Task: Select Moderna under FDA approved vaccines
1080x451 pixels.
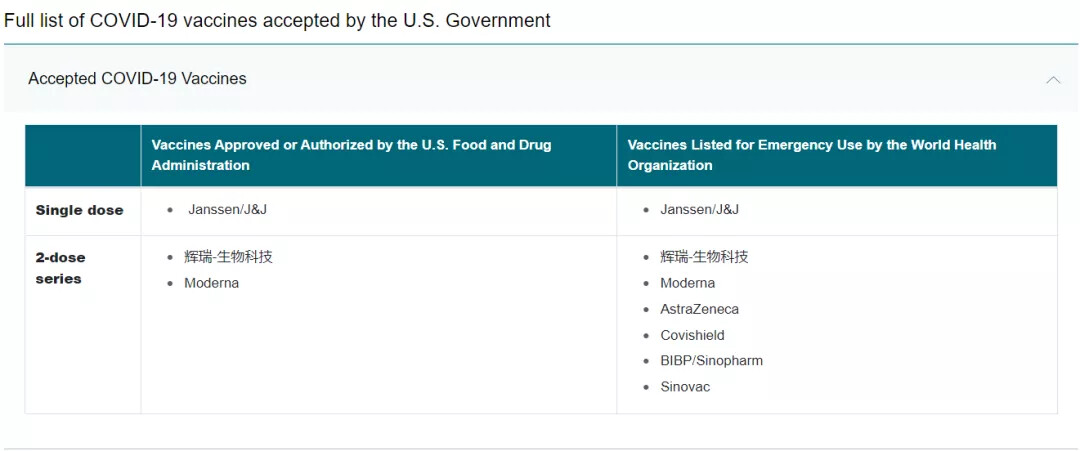Action: (x=211, y=283)
